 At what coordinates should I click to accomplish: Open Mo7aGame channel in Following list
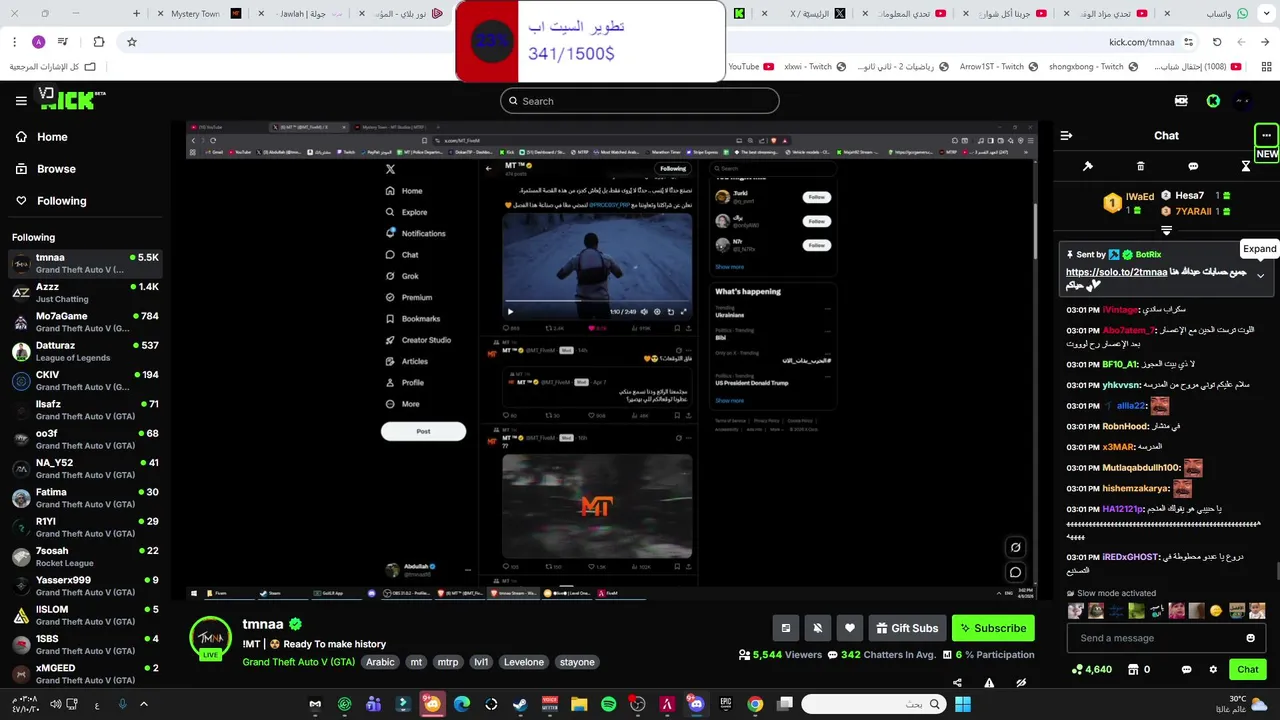click(x=86, y=322)
